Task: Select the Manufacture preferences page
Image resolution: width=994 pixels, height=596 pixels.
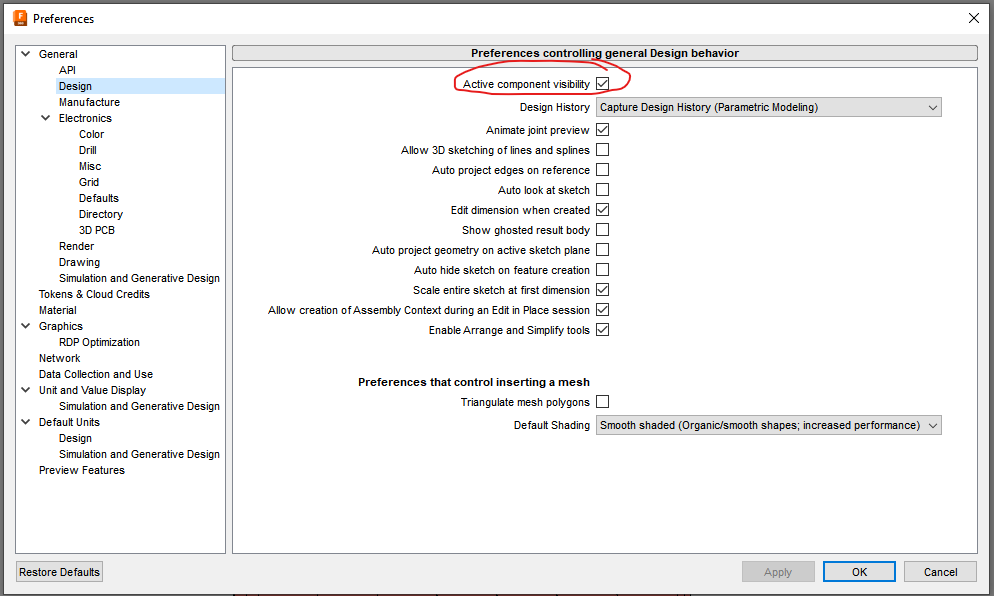Action: point(89,101)
